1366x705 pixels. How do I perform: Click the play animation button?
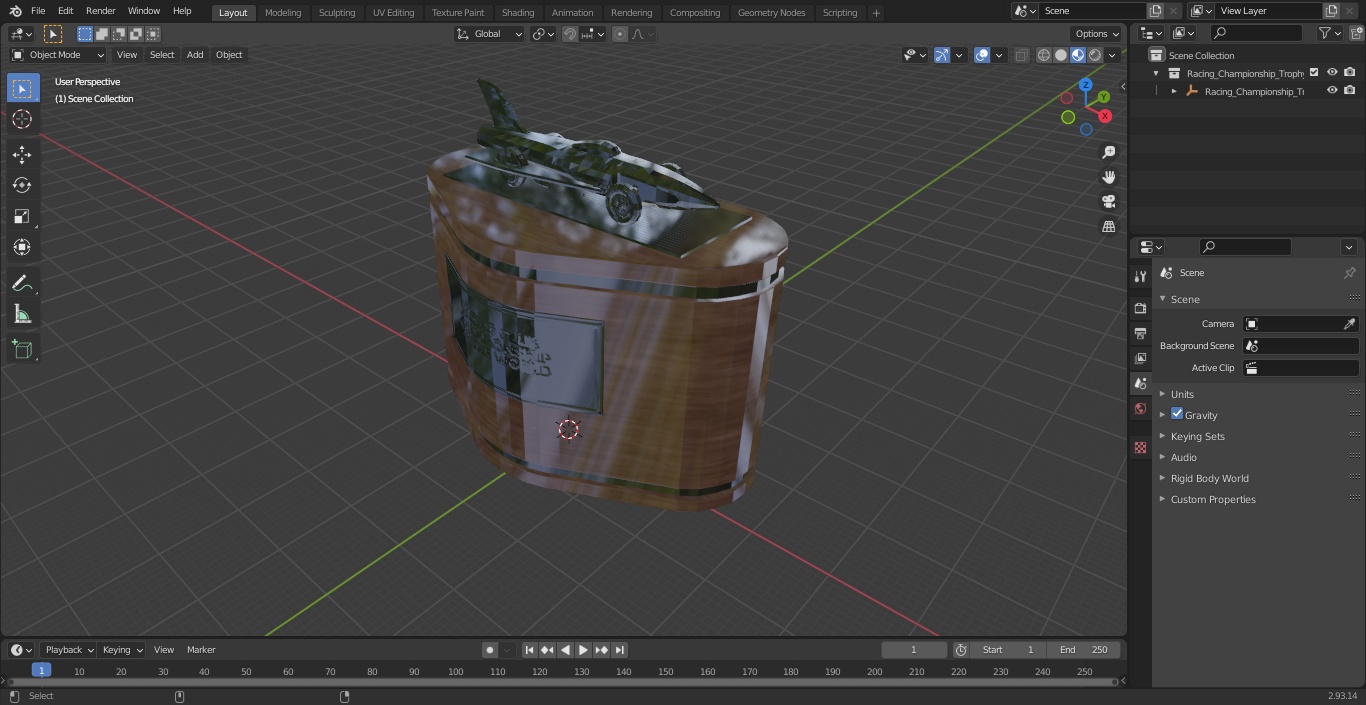tap(583, 650)
